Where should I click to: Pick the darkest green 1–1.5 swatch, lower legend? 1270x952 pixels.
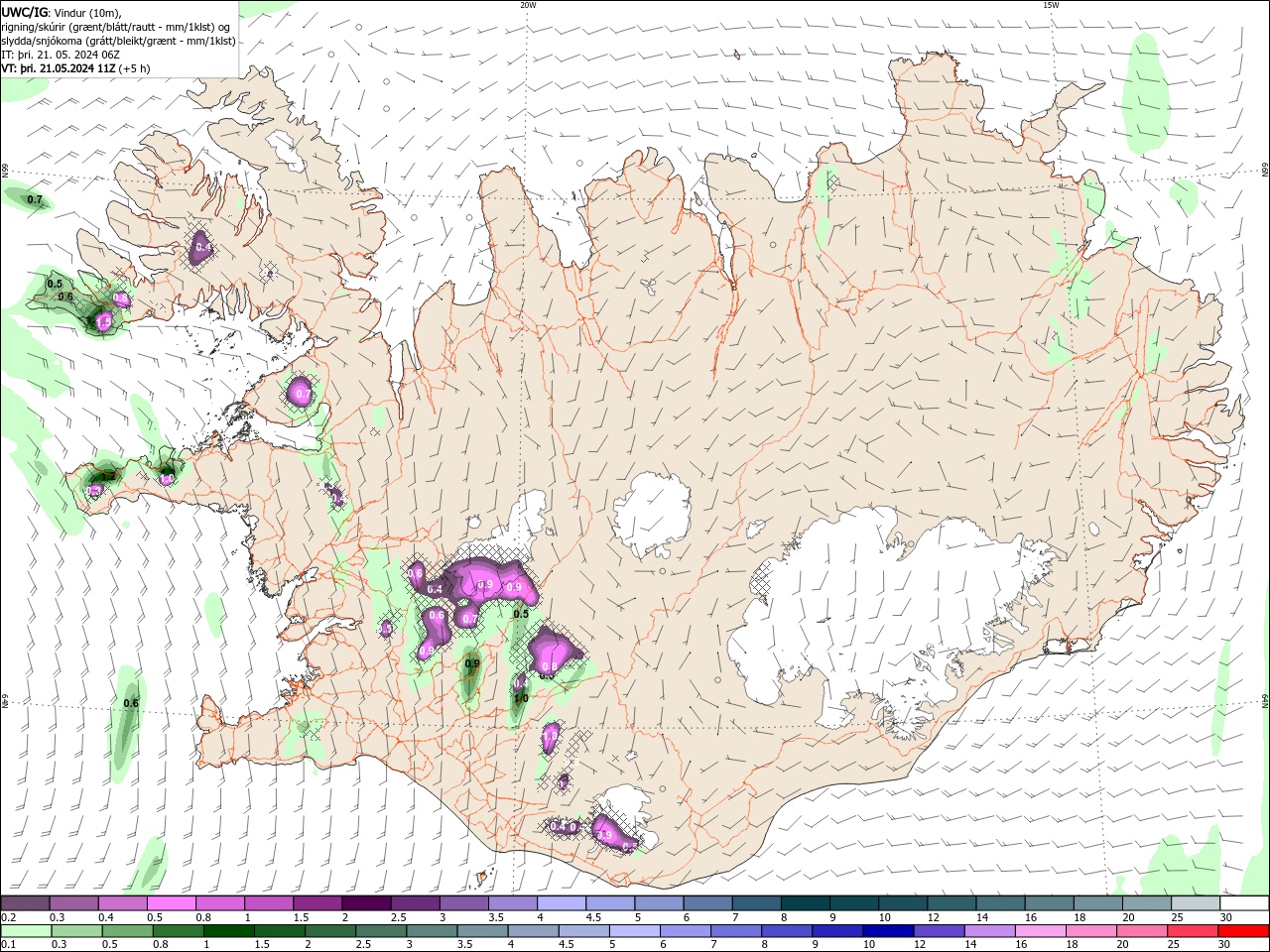point(228,931)
